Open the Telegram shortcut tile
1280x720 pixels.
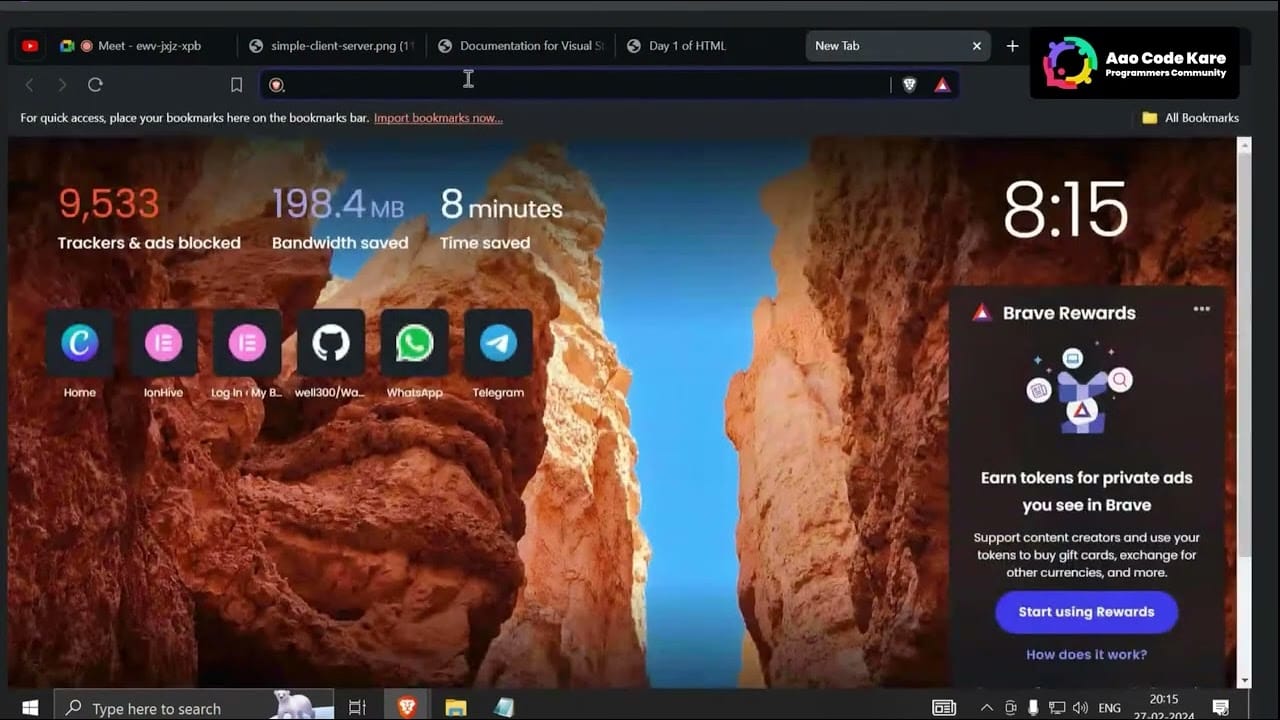tap(498, 343)
